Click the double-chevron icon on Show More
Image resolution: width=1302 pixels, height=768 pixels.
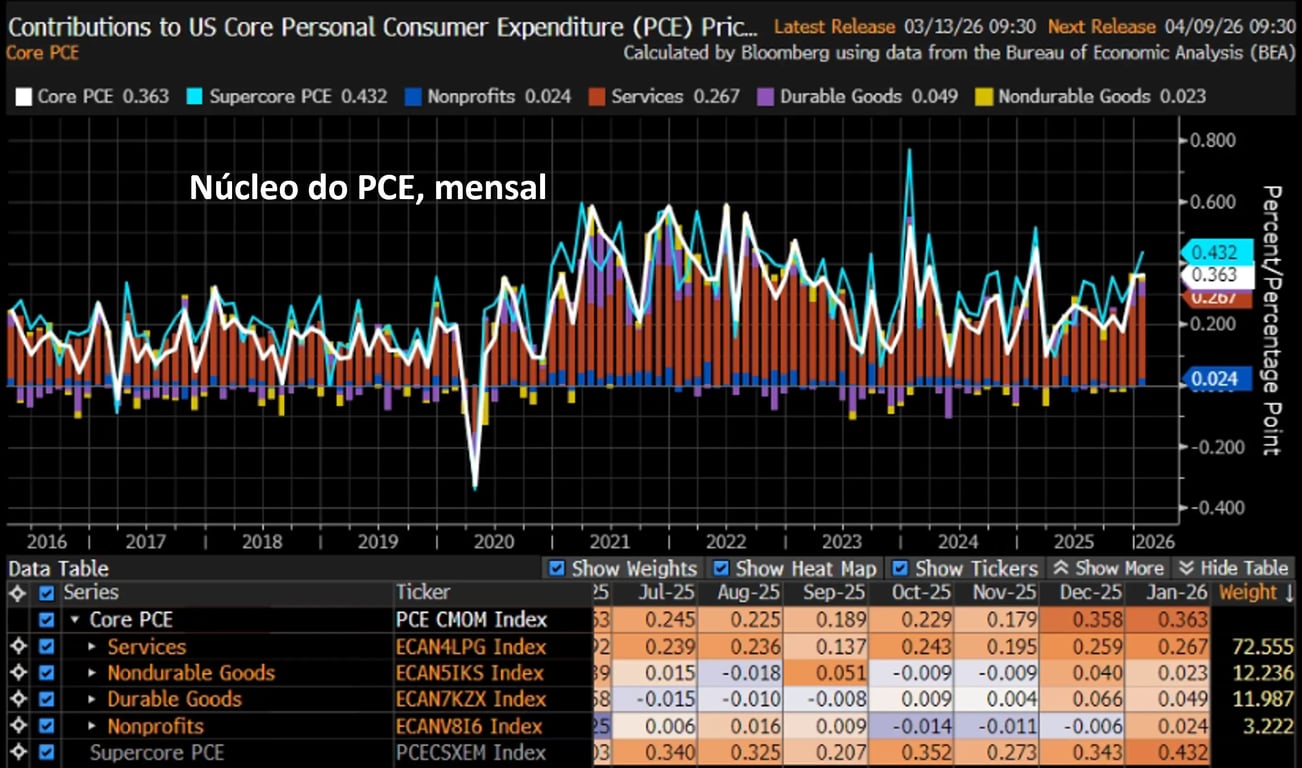tap(1061, 568)
